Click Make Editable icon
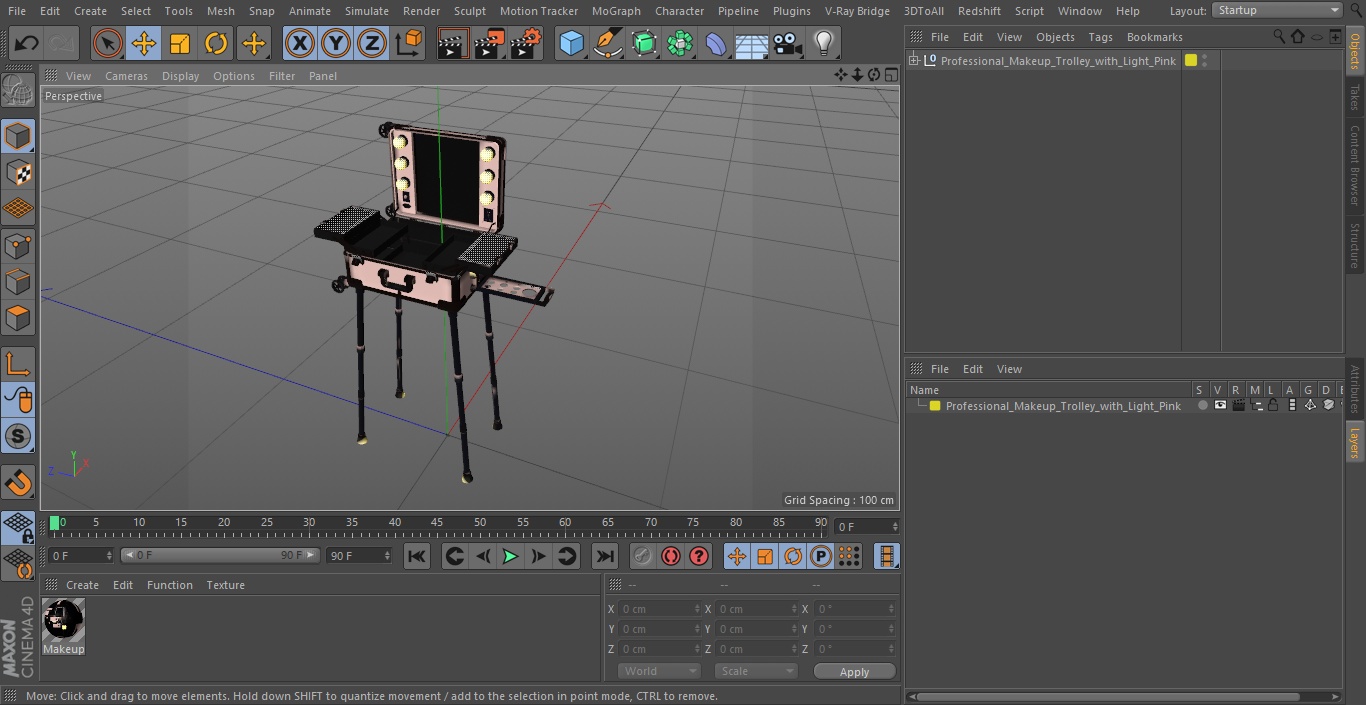Image resolution: width=1366 pixels, height=705 pixels. [18, 91]
